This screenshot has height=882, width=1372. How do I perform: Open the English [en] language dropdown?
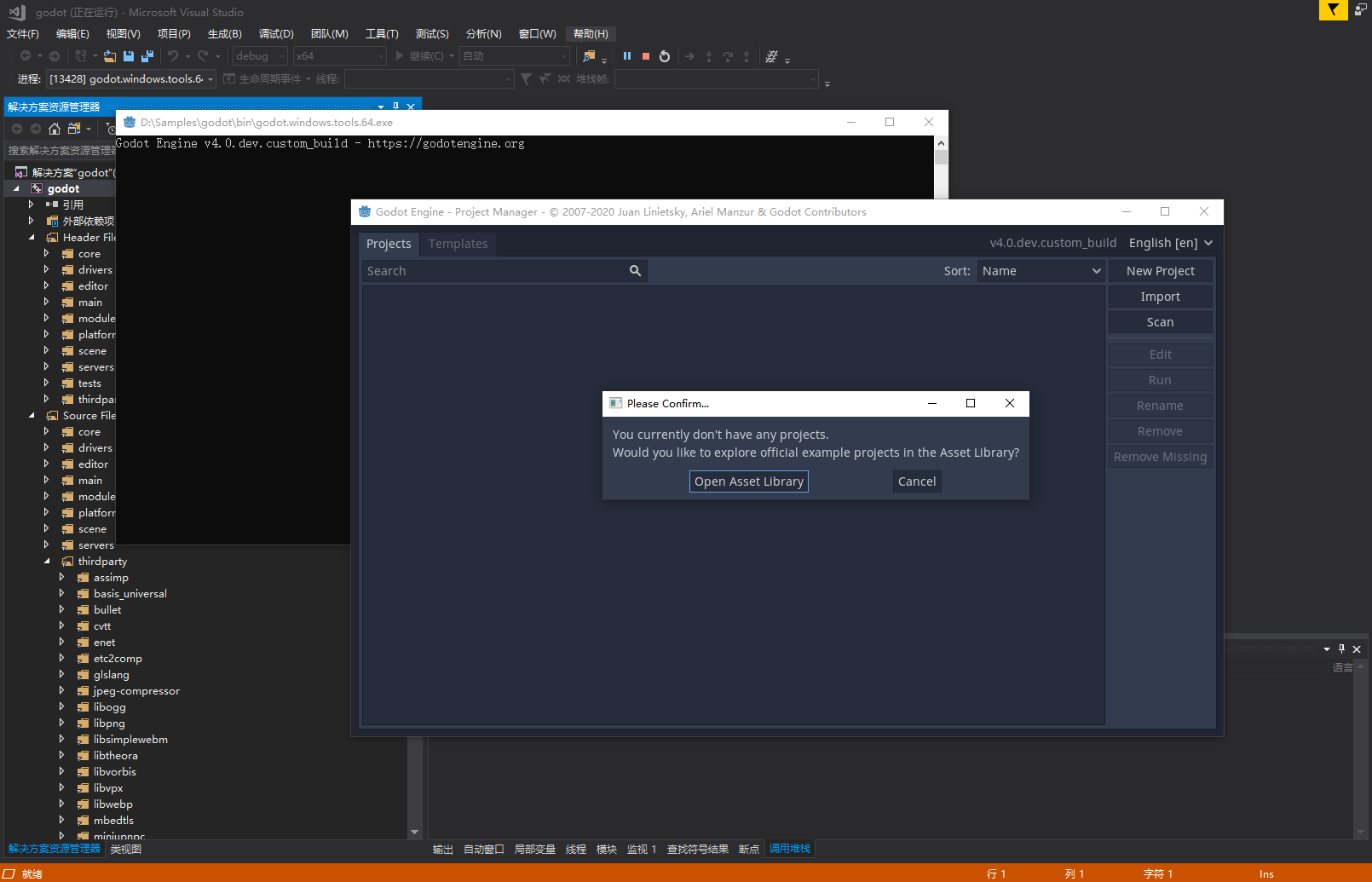pos(1170,243)
